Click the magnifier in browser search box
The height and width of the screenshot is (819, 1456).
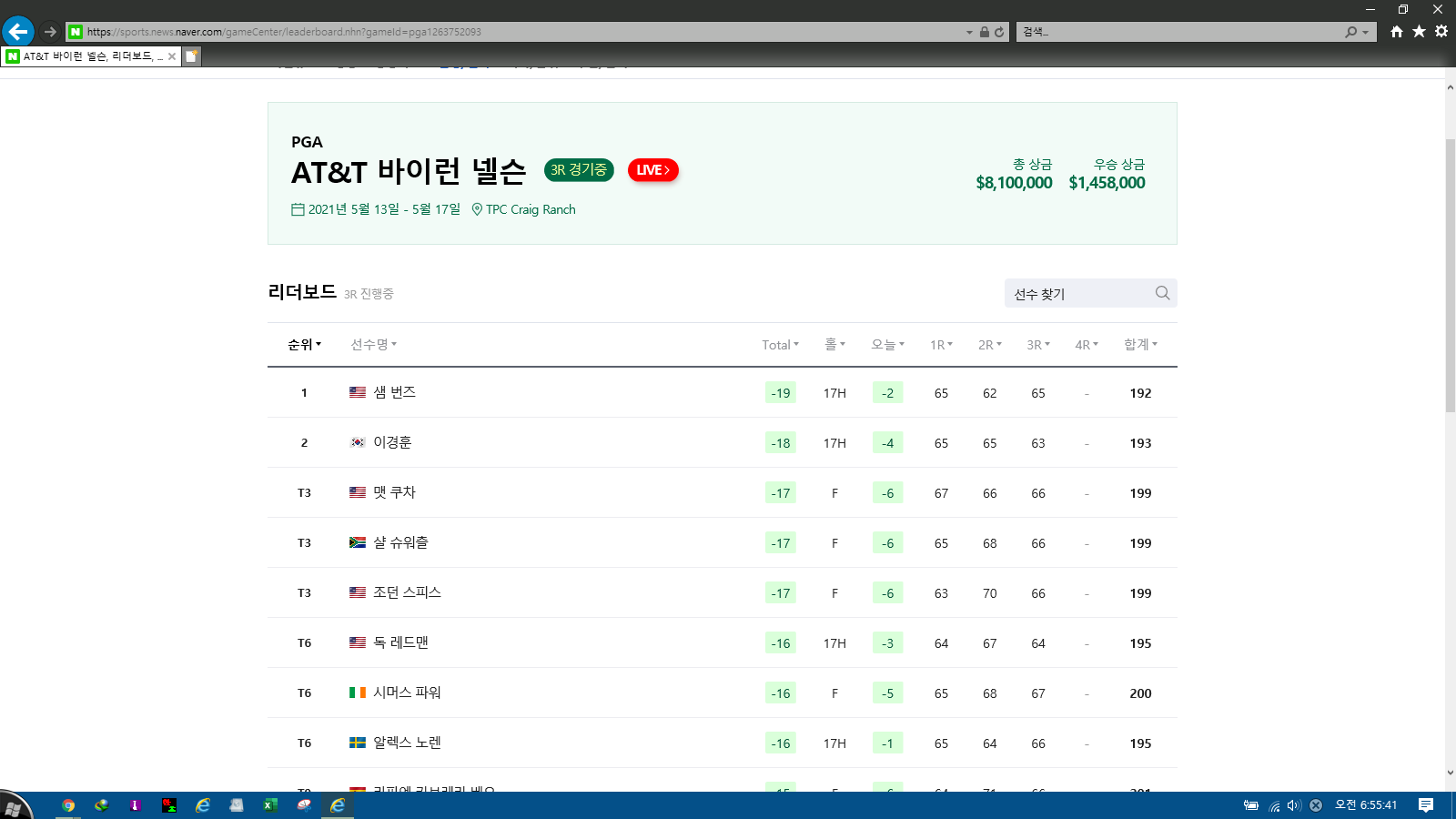(1351, 32)
